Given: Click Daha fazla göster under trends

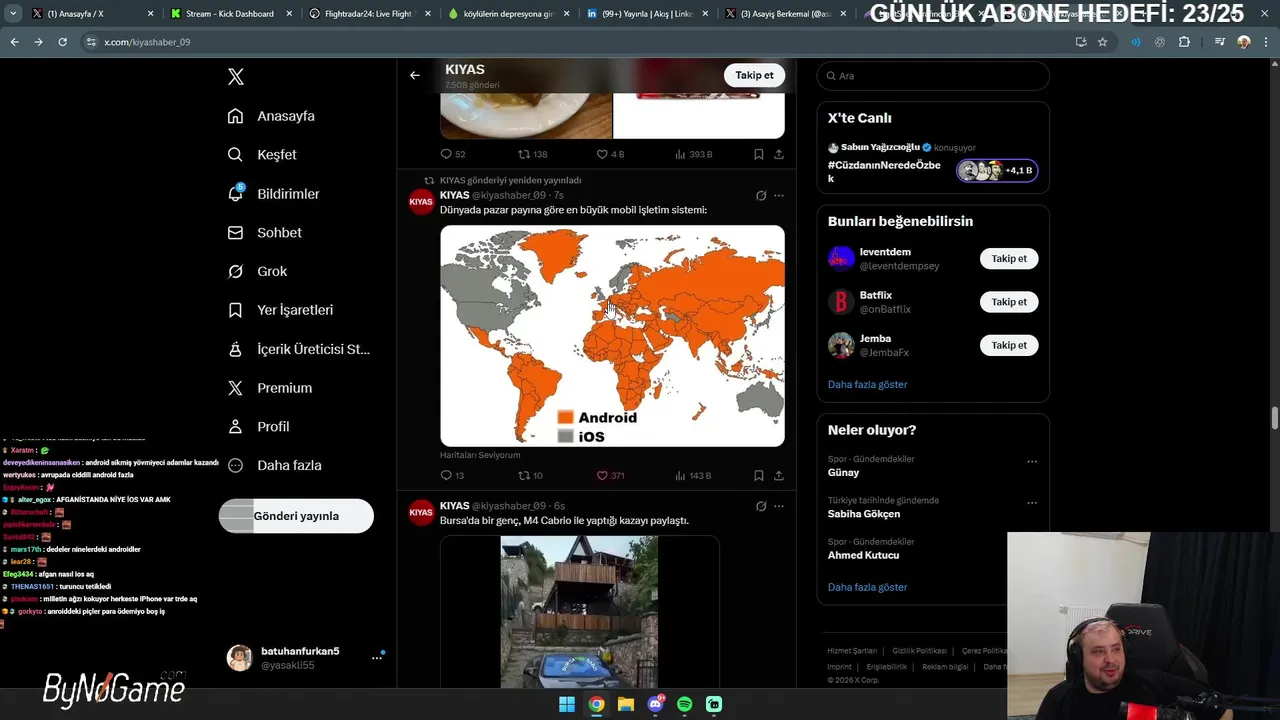Looking at the screenshot, I should 867,587.
